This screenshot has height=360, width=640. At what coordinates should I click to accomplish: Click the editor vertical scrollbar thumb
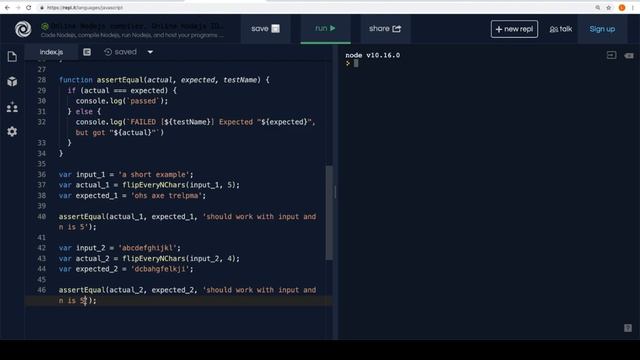pyautogui.click(x=329, y=213)
